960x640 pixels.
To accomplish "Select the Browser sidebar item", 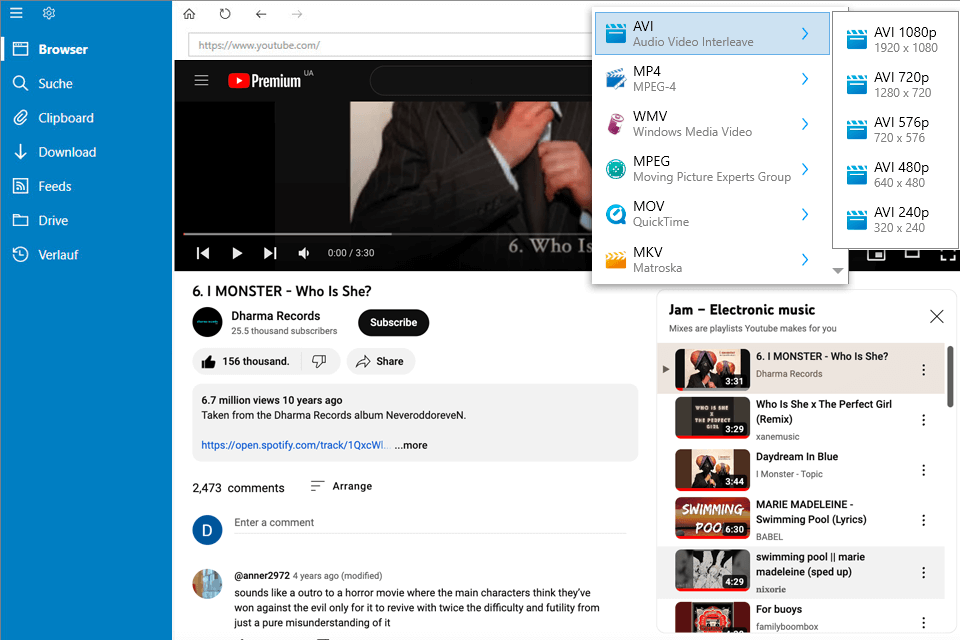I will coord(86,49).
